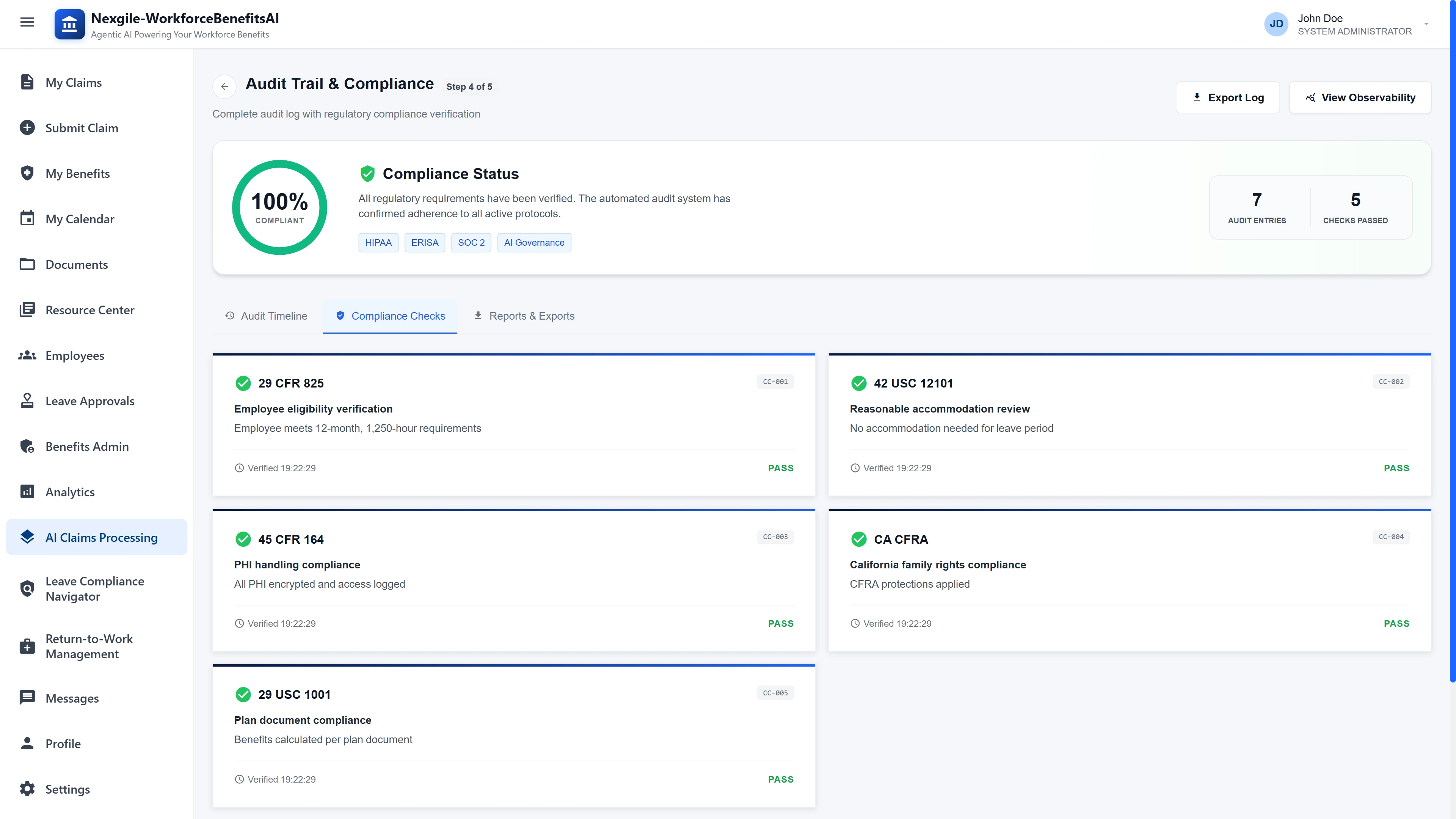Select the AI Governance badge
The image size is (1456, 819).
pos(533,243)
